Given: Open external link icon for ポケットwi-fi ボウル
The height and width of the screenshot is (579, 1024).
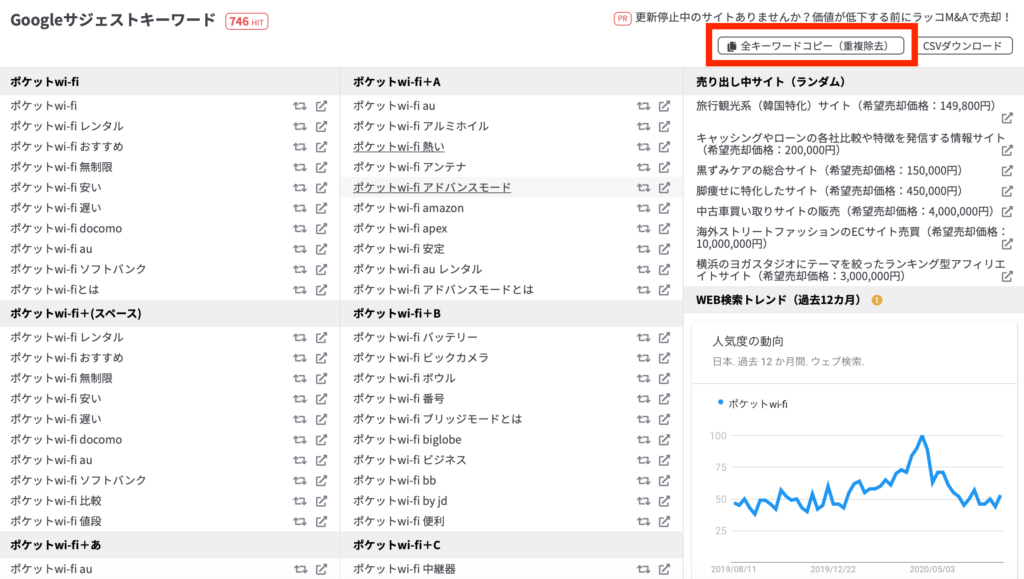Looking at the screenshot, I should [664, 379].
